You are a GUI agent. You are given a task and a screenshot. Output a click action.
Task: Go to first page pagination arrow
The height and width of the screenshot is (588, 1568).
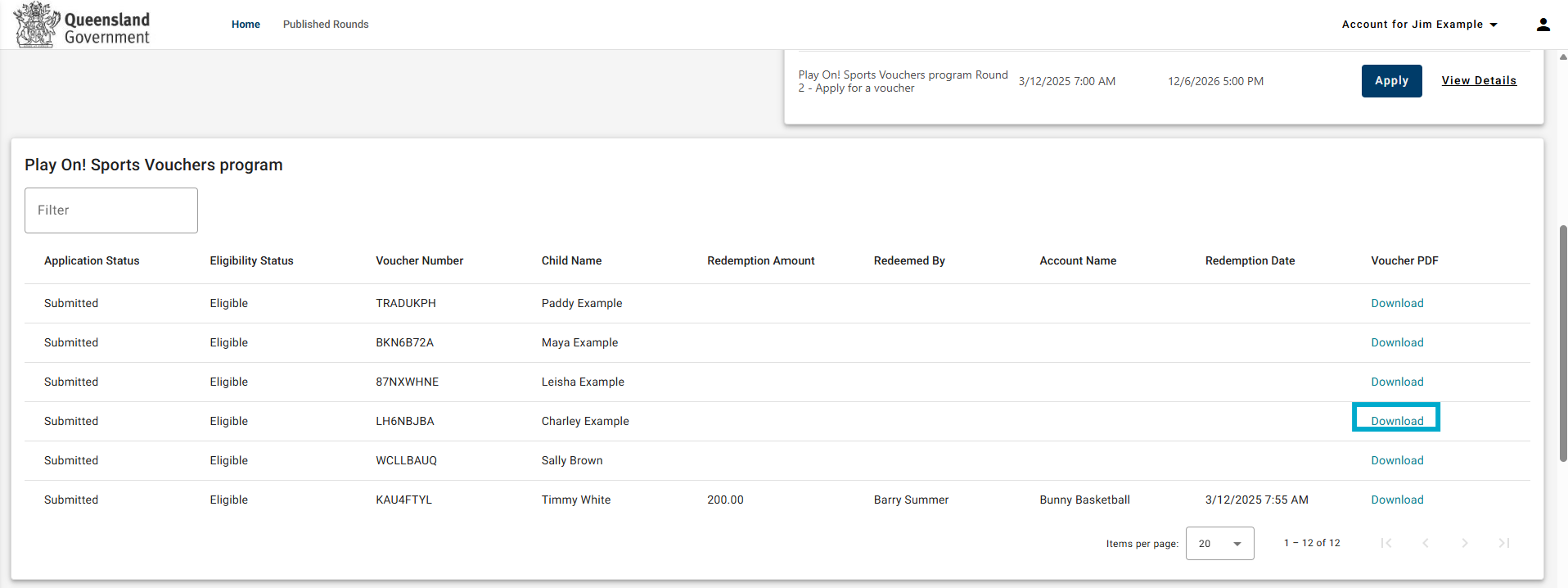coord(1386,543)
